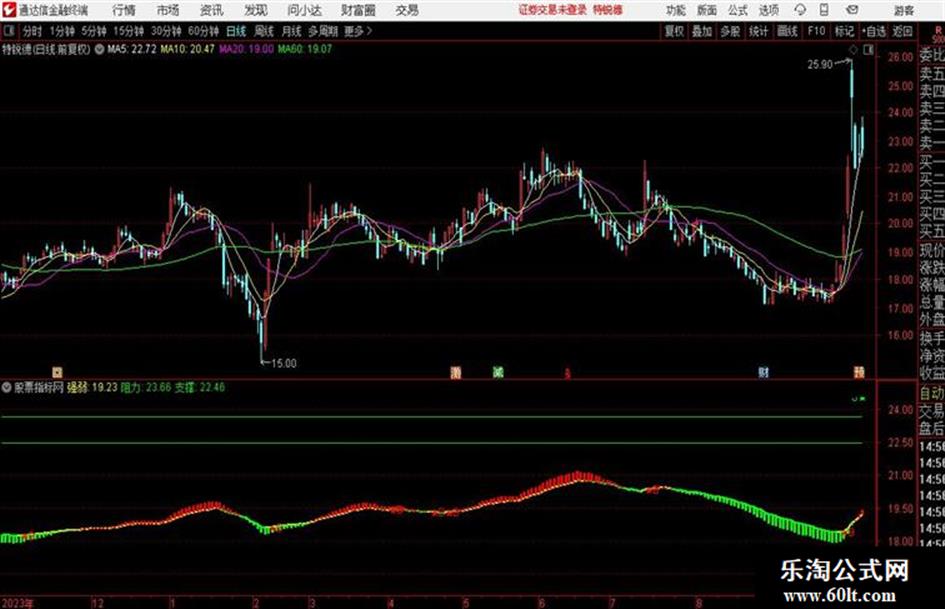Viewport: 945px width, 609px height.
Task: Click the round icon beside 股票指标网 indicator
Action: (7, 388)
